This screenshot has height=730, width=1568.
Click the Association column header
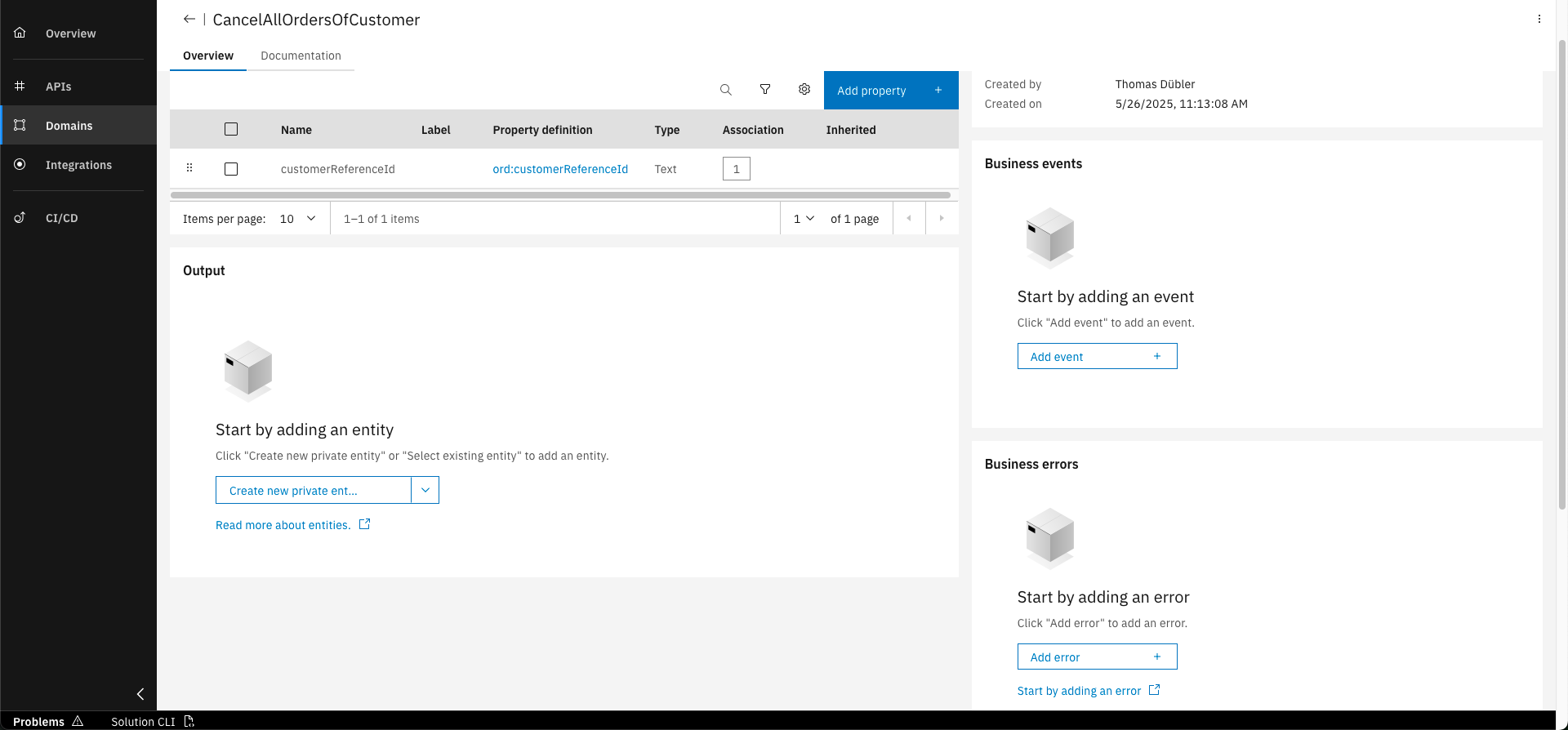tap(752, 129)
